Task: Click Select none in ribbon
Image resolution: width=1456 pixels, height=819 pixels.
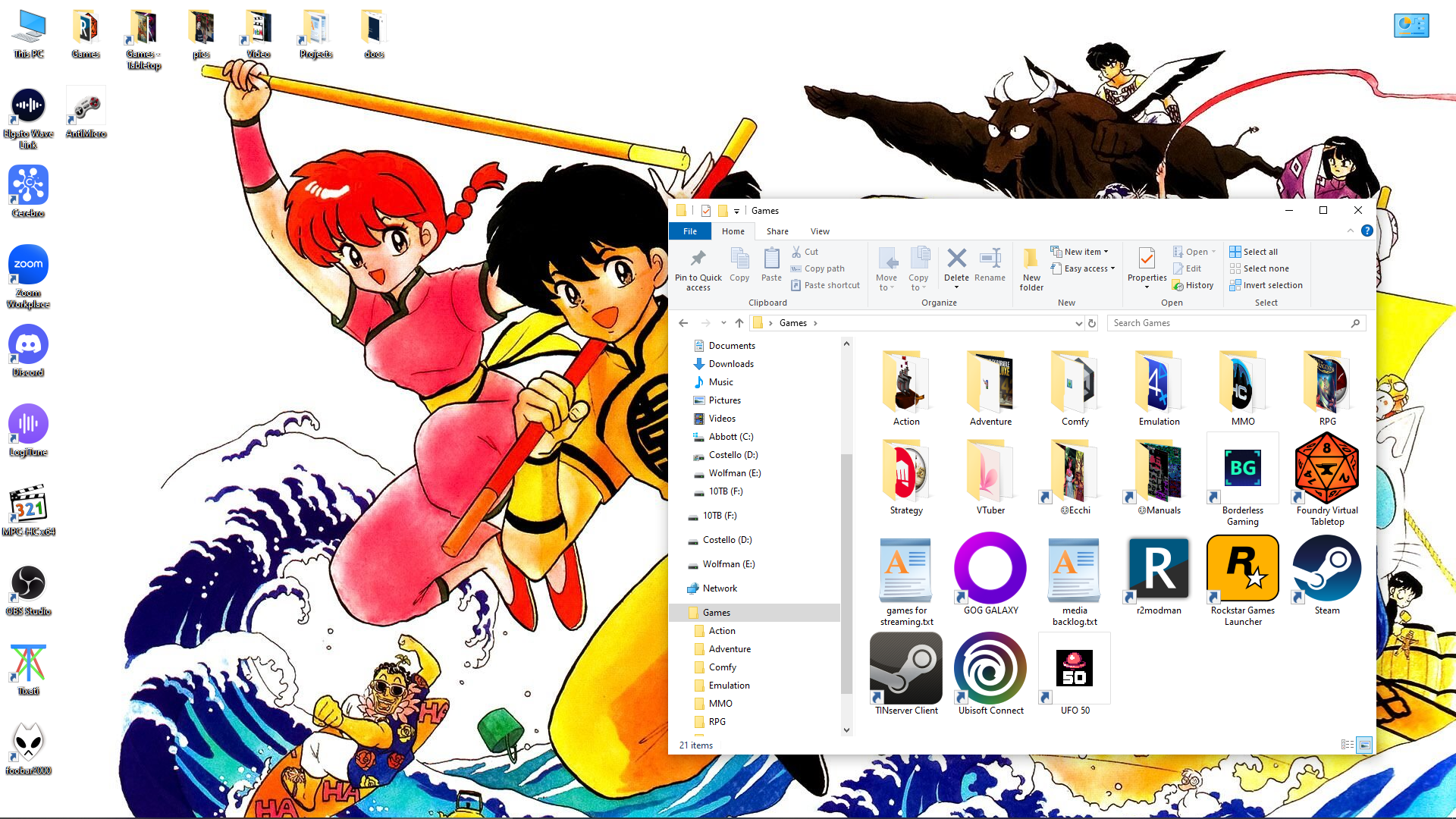Action: [1259, 268]
